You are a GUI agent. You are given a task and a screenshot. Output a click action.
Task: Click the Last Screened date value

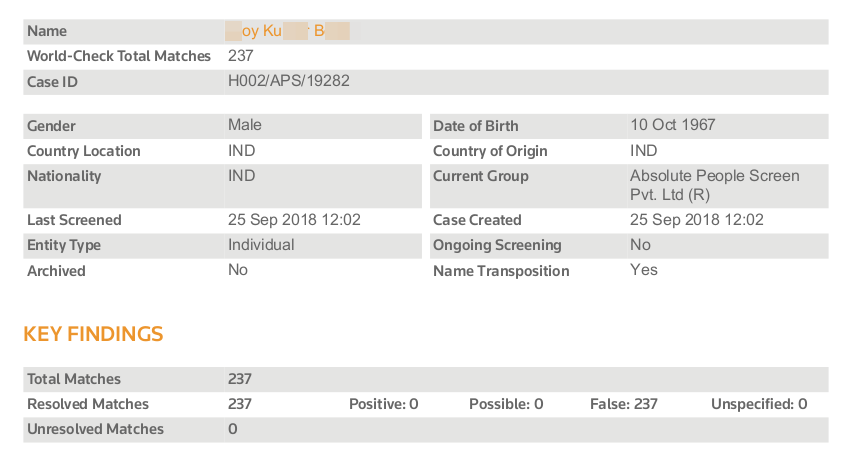tap(294, 220)
